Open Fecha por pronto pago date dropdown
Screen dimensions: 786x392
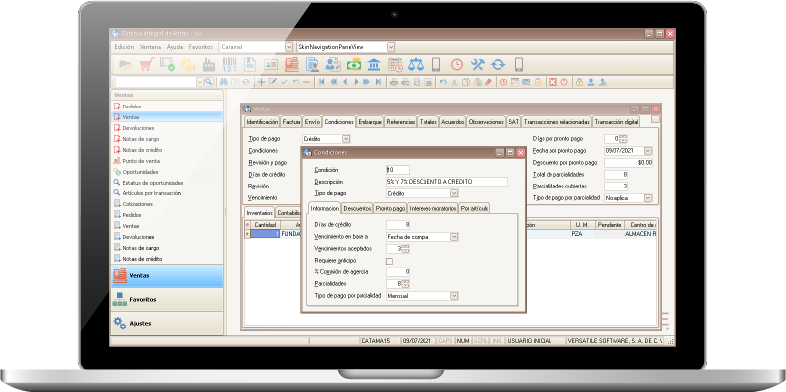648,150
